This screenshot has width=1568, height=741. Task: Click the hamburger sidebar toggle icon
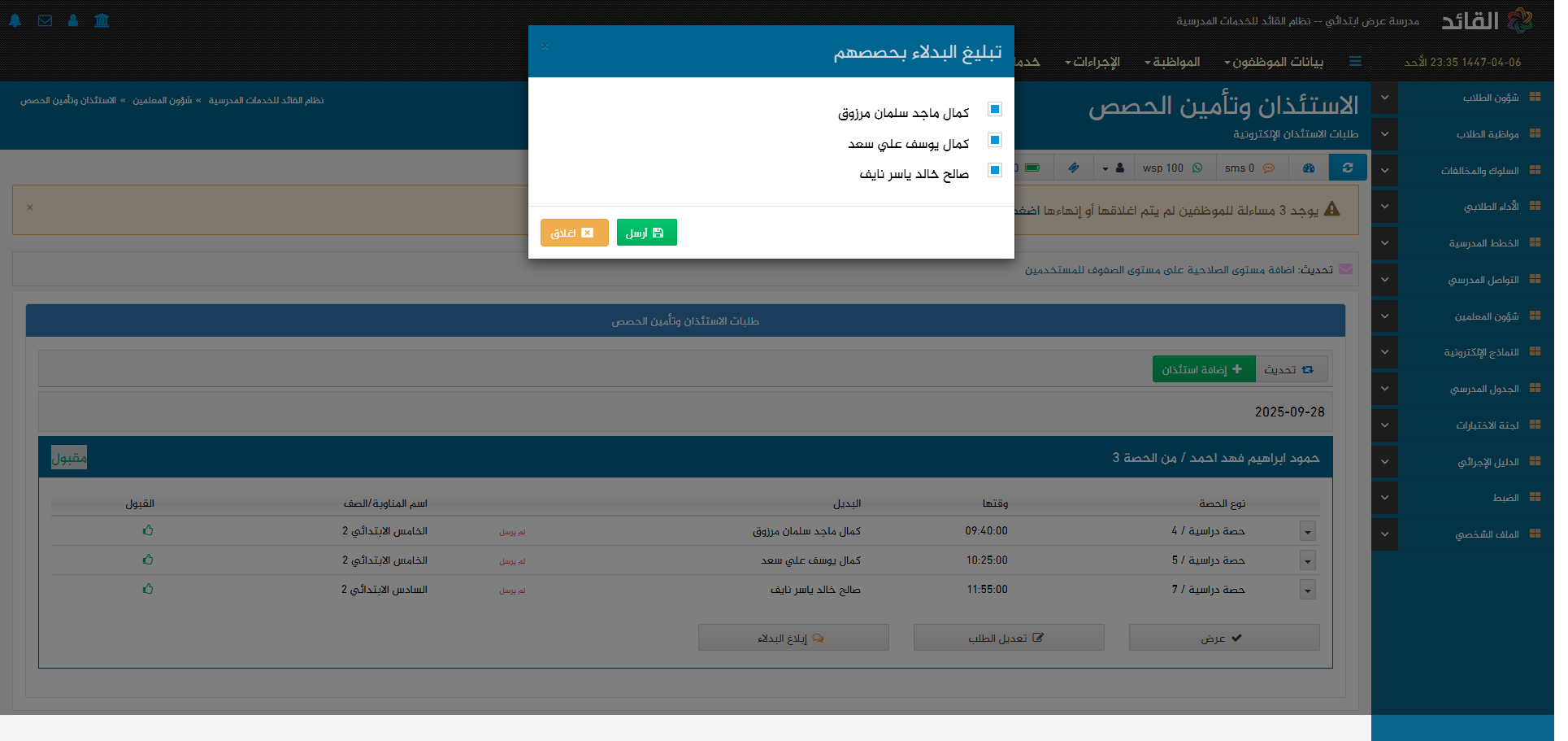pyautogui.click(x=1355, y=62)
